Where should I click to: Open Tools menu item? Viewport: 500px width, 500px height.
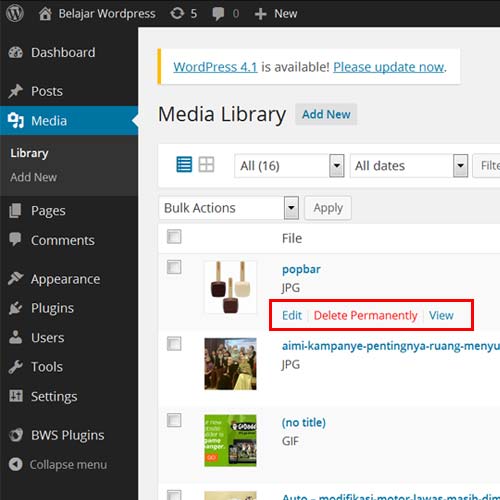[47, 367]
